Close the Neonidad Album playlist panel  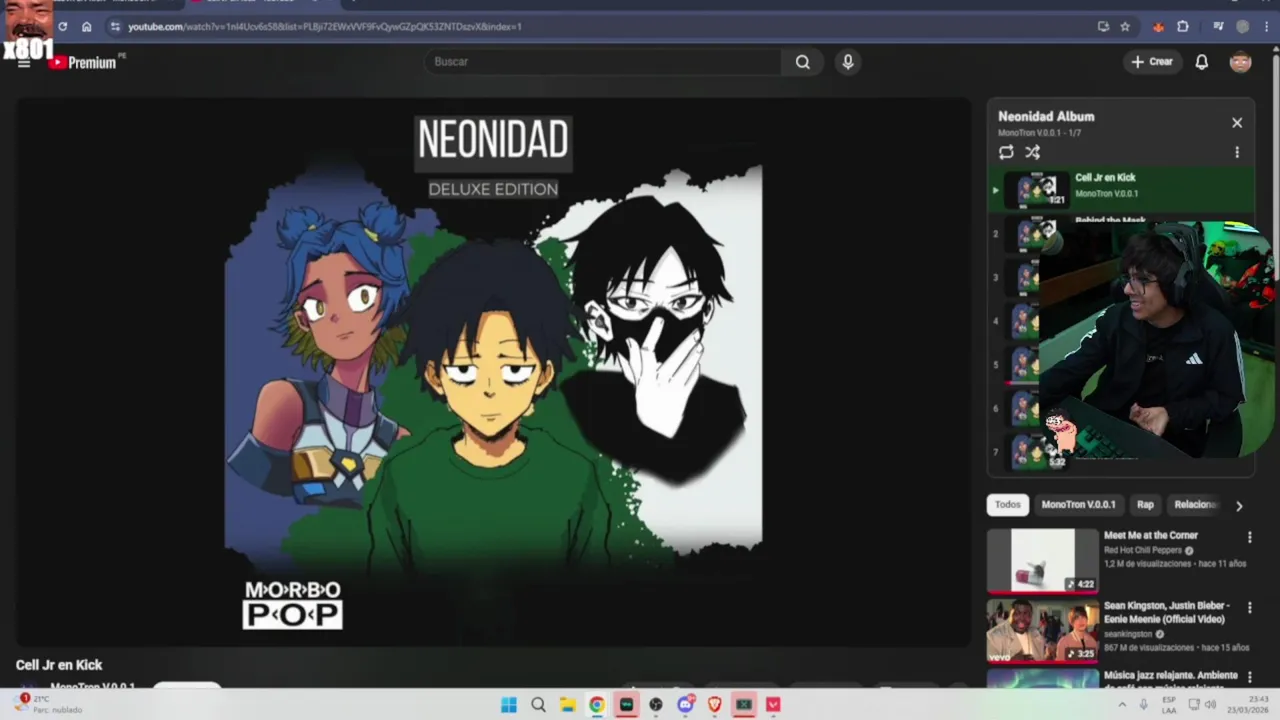1237,123
